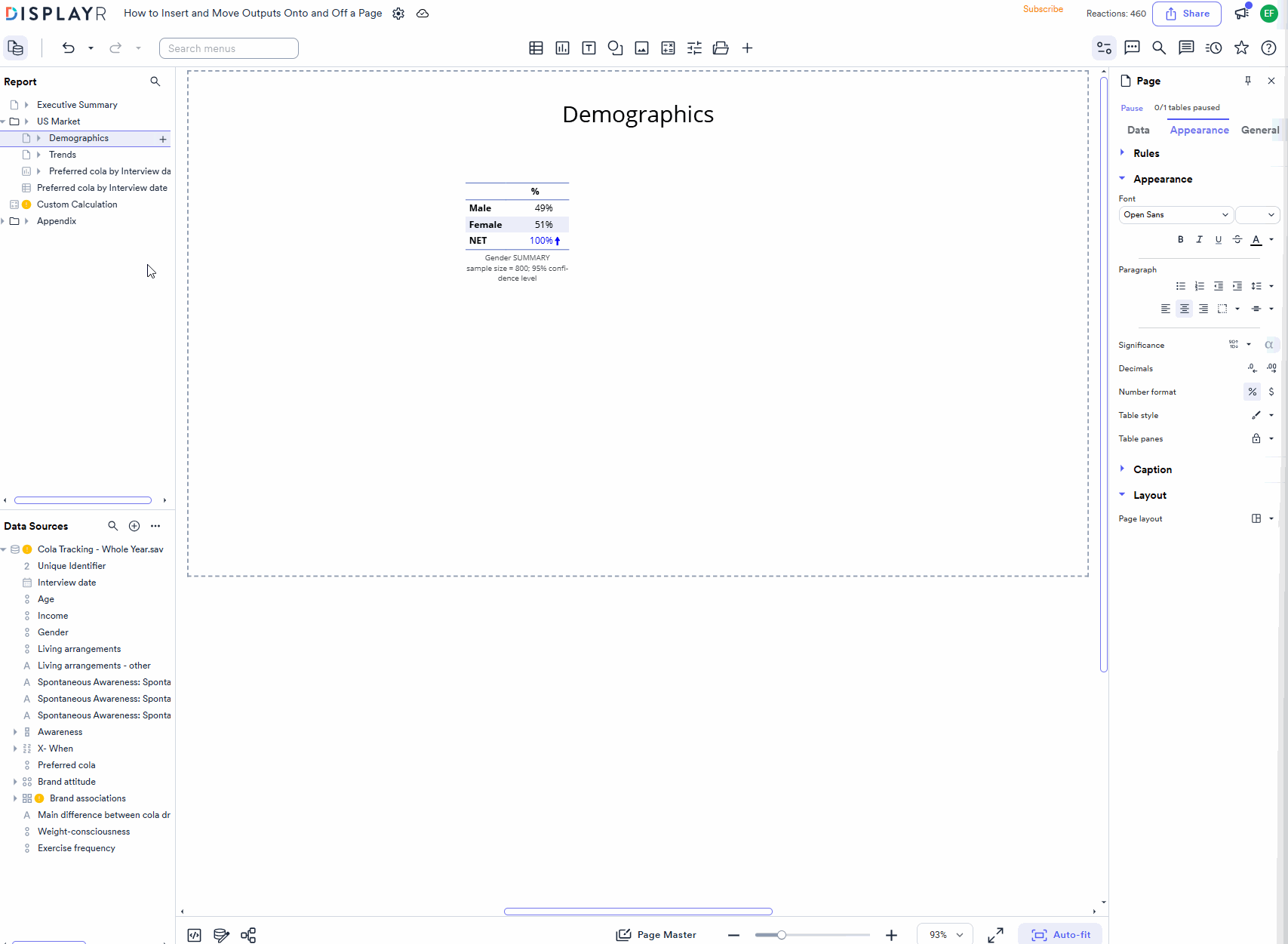Click the Share button
Image resolution: width=1288 pixels, height=944 pixels.
pos(1186,14)
